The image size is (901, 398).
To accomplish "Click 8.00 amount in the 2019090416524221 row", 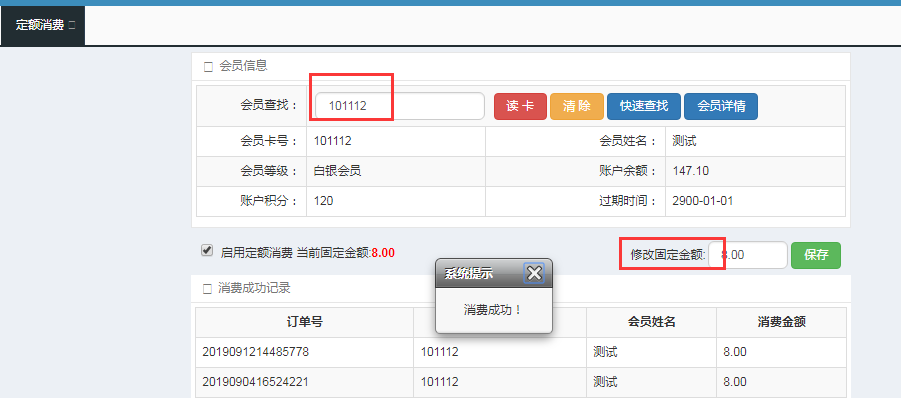I will 735,382.
